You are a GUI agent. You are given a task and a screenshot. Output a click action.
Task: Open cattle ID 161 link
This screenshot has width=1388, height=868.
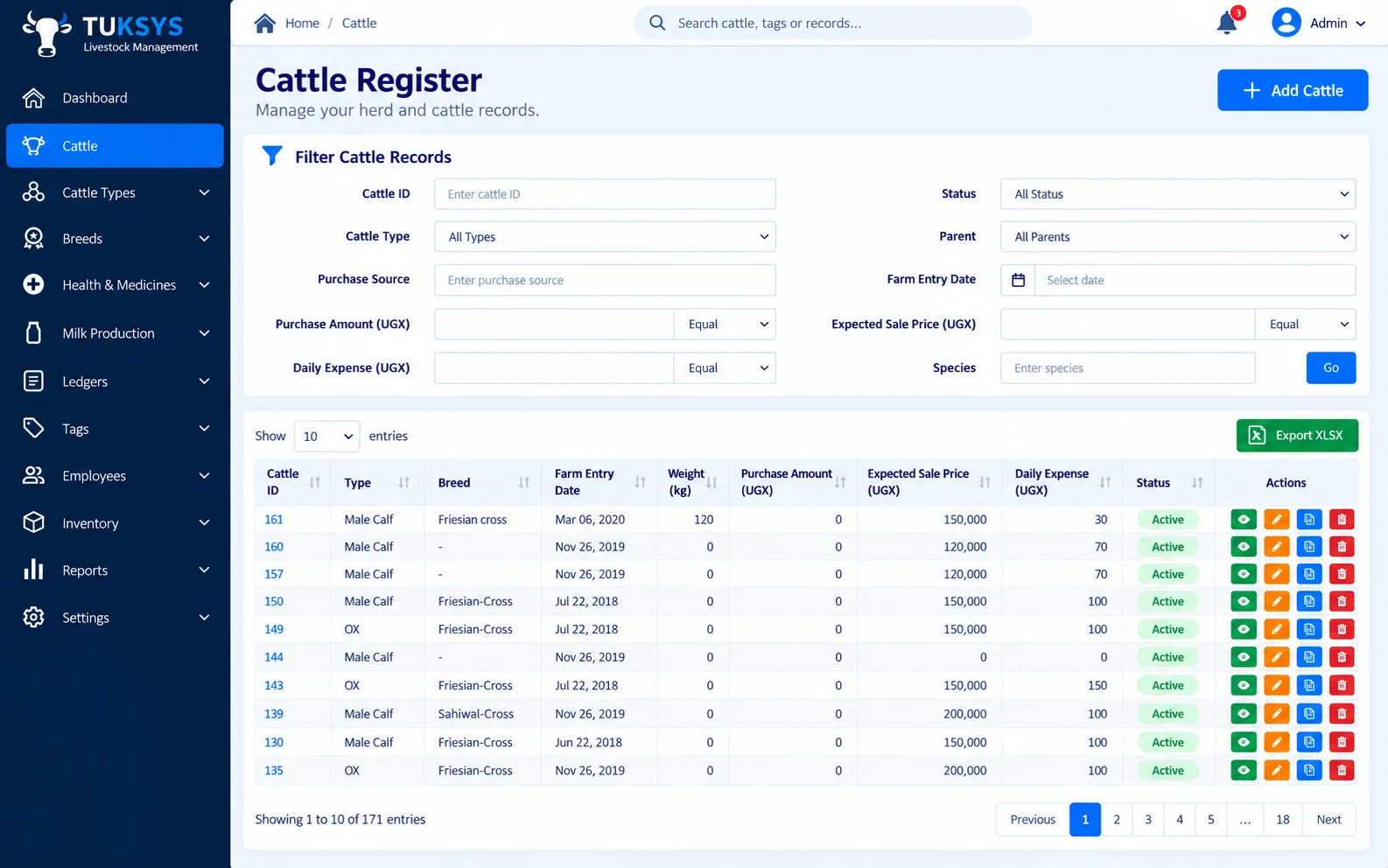pyautogui.click(x=274, y=520)
